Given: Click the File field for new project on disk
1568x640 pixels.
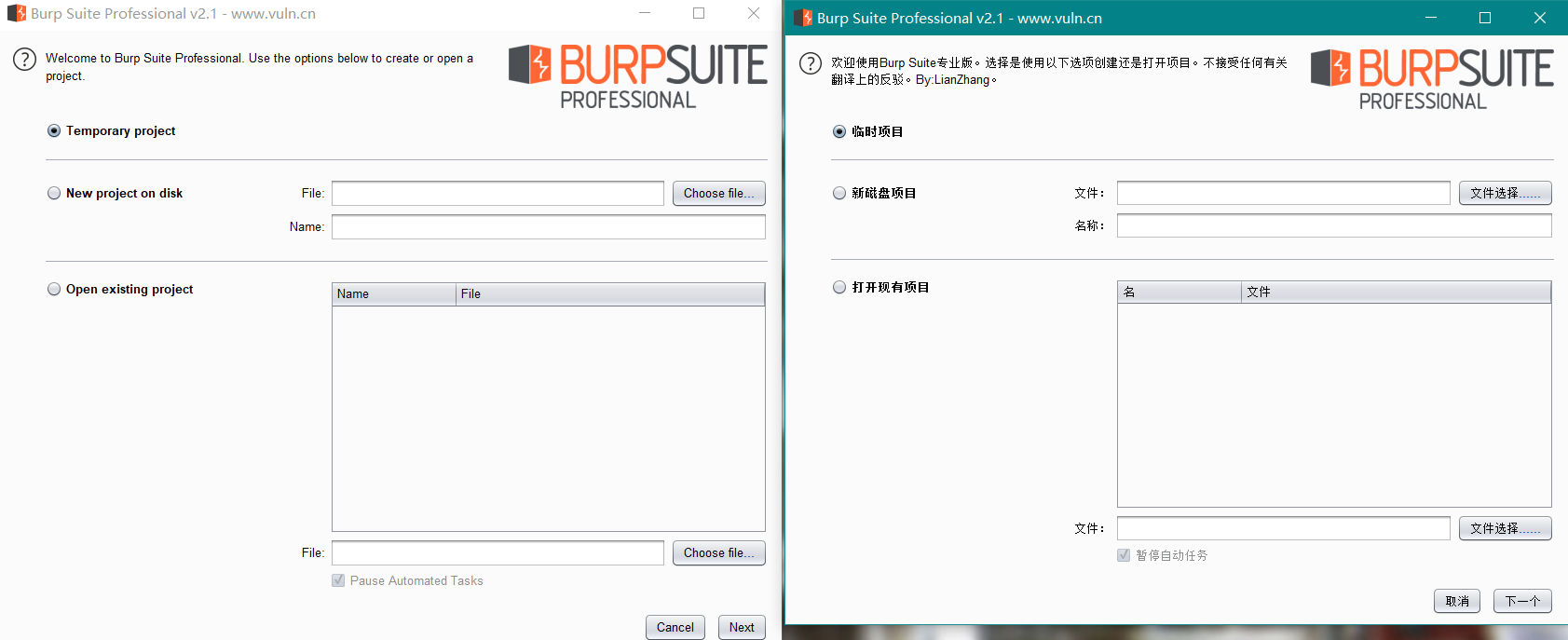Looking at the screenshot, I should tap(498, 194).
